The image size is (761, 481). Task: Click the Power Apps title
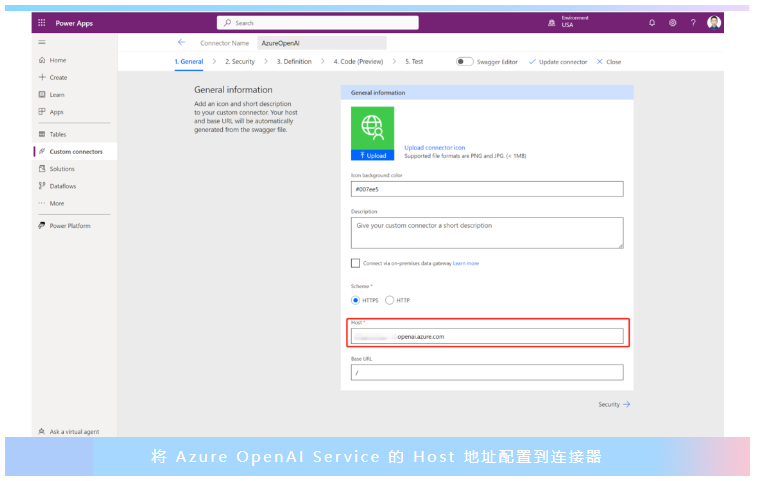tap(74, 23)
